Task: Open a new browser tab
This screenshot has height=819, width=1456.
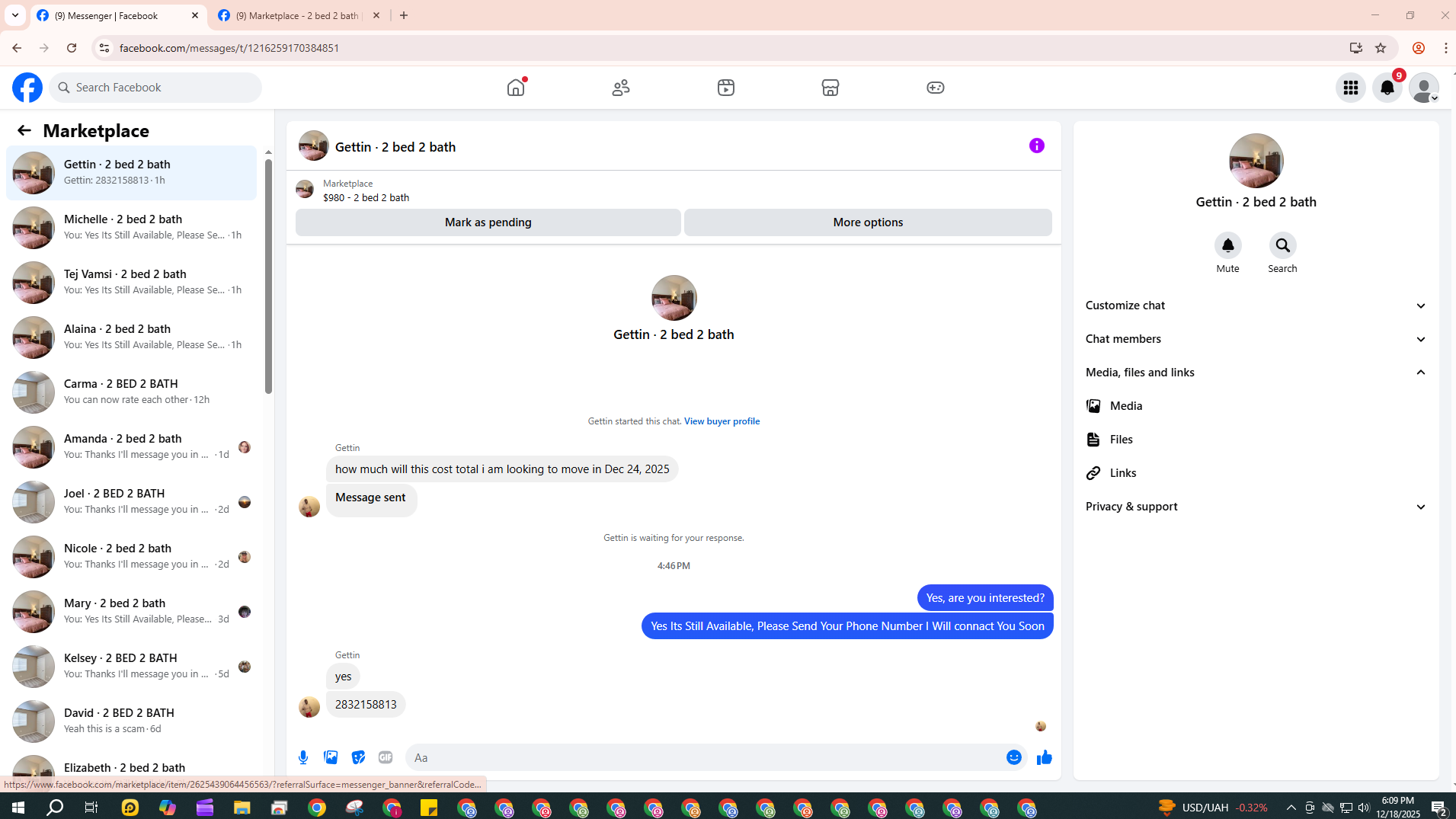Action: coord(404,15)
